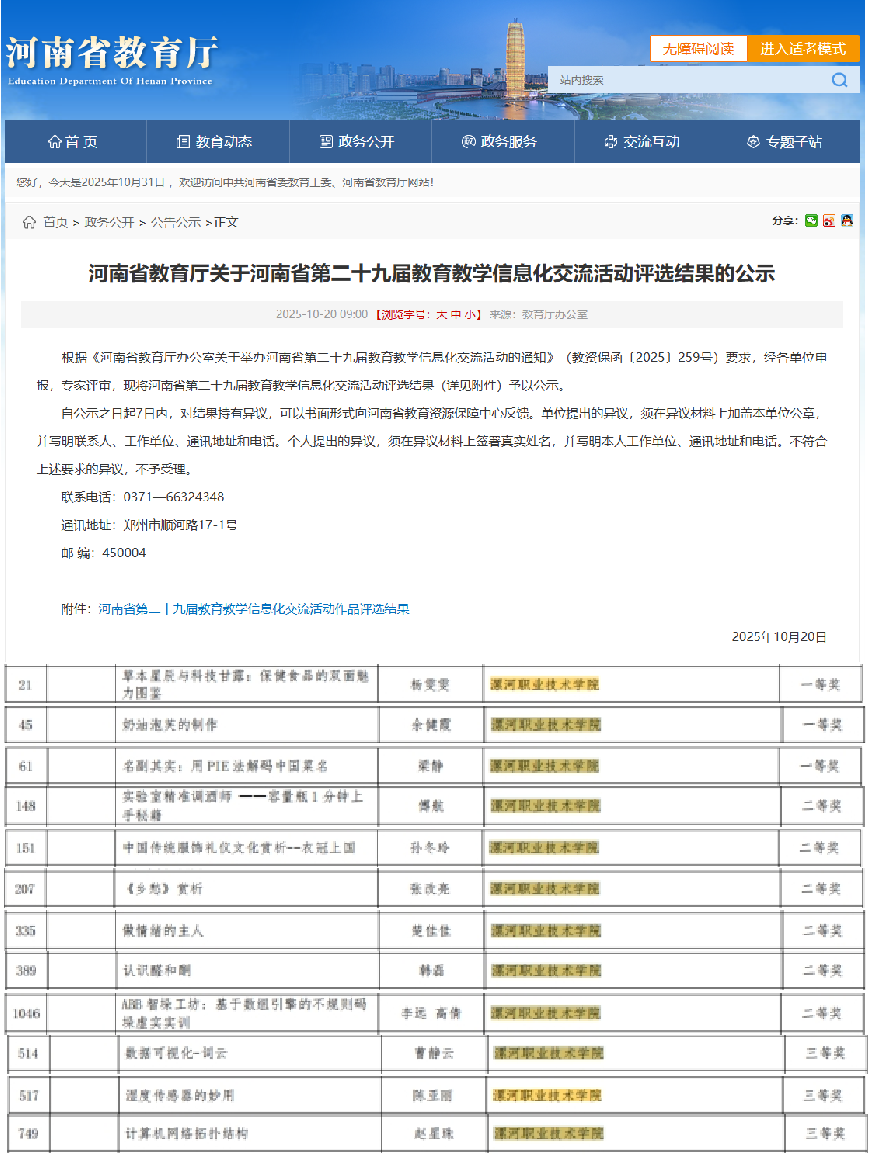Open 政务公开 navigation item
This screenshot has width=870, height=1155.
357,142
